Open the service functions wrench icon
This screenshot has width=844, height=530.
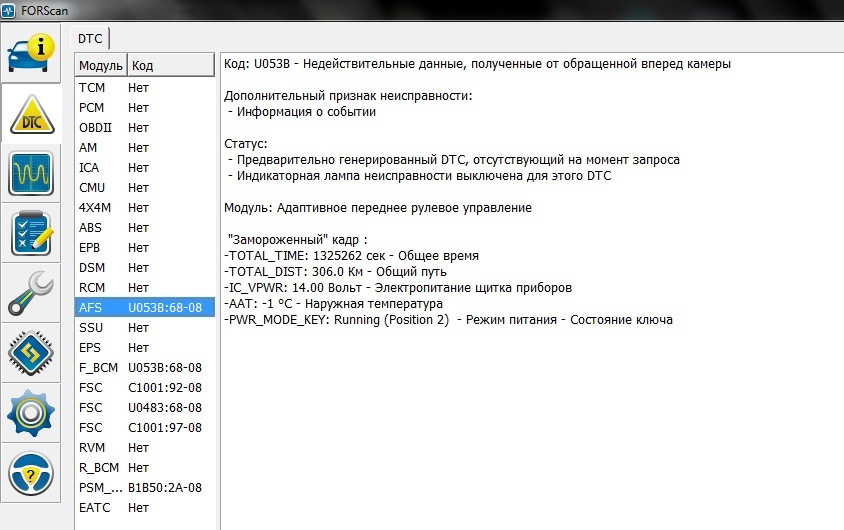(31, 293)
